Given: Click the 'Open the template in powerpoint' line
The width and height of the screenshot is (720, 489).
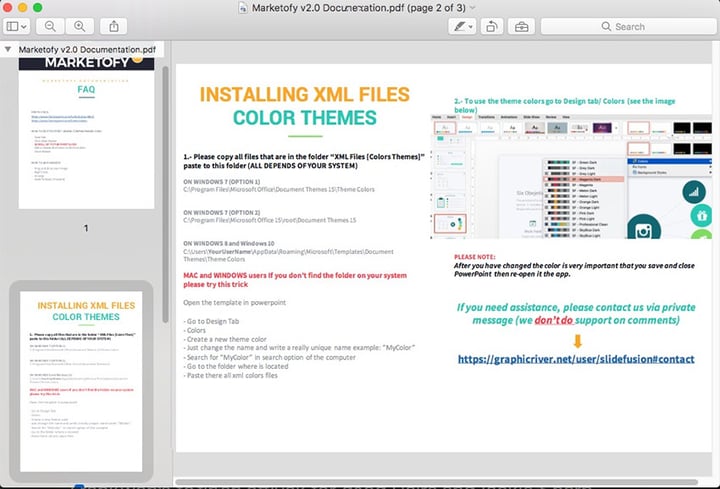Looking at the screenshot, I should (x=234, y=303).
